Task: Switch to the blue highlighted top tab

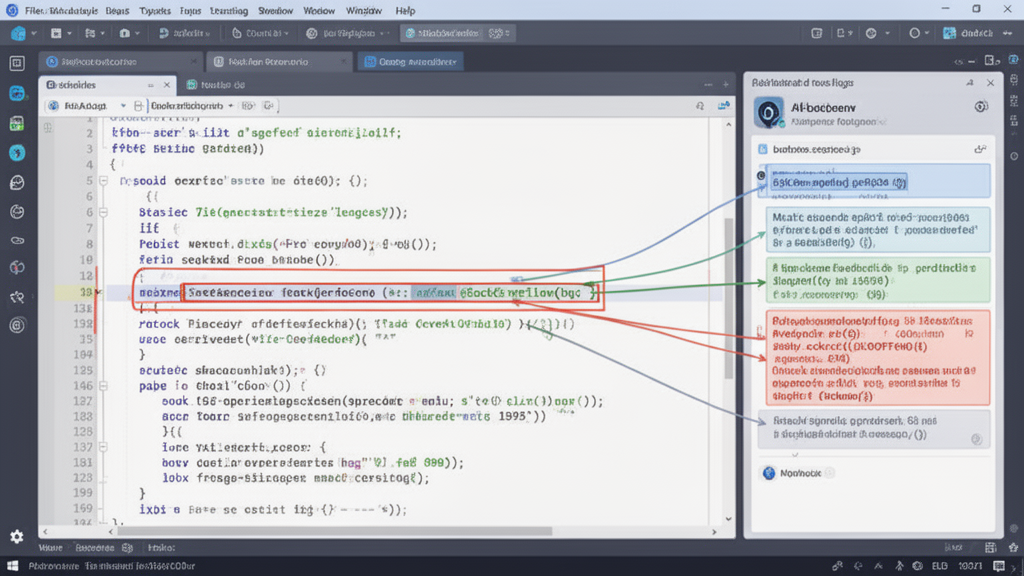Action: [410, 62]
